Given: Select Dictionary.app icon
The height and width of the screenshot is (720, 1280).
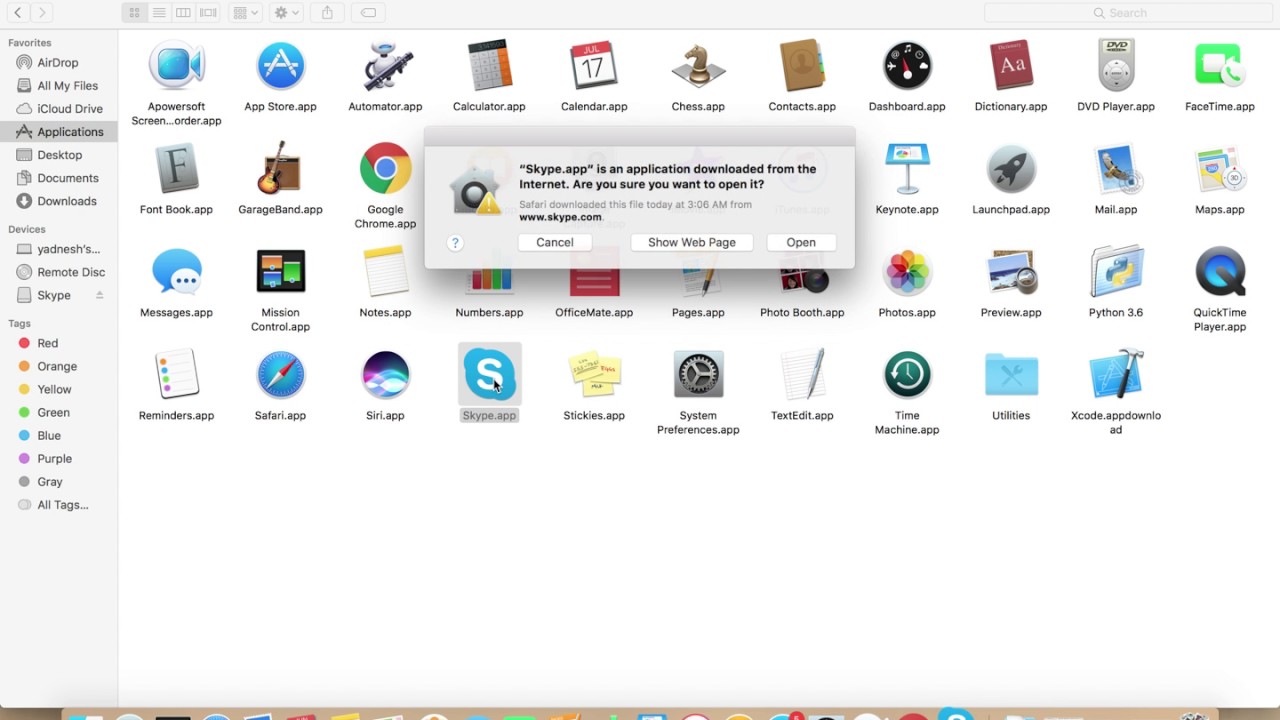Looking at the screenshot, I should (x=1011, y=67).
